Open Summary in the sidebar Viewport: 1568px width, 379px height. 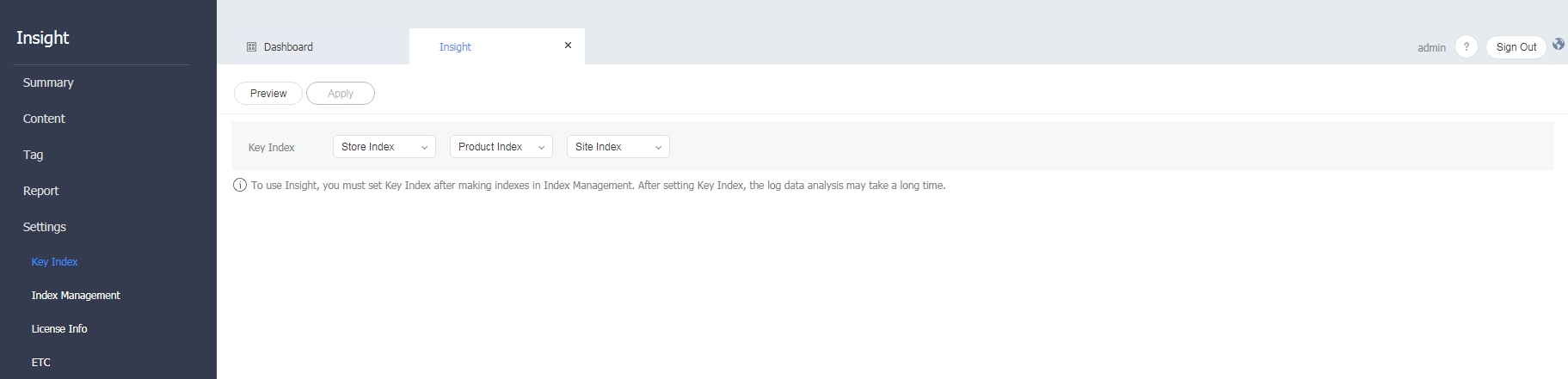[48, 83]
